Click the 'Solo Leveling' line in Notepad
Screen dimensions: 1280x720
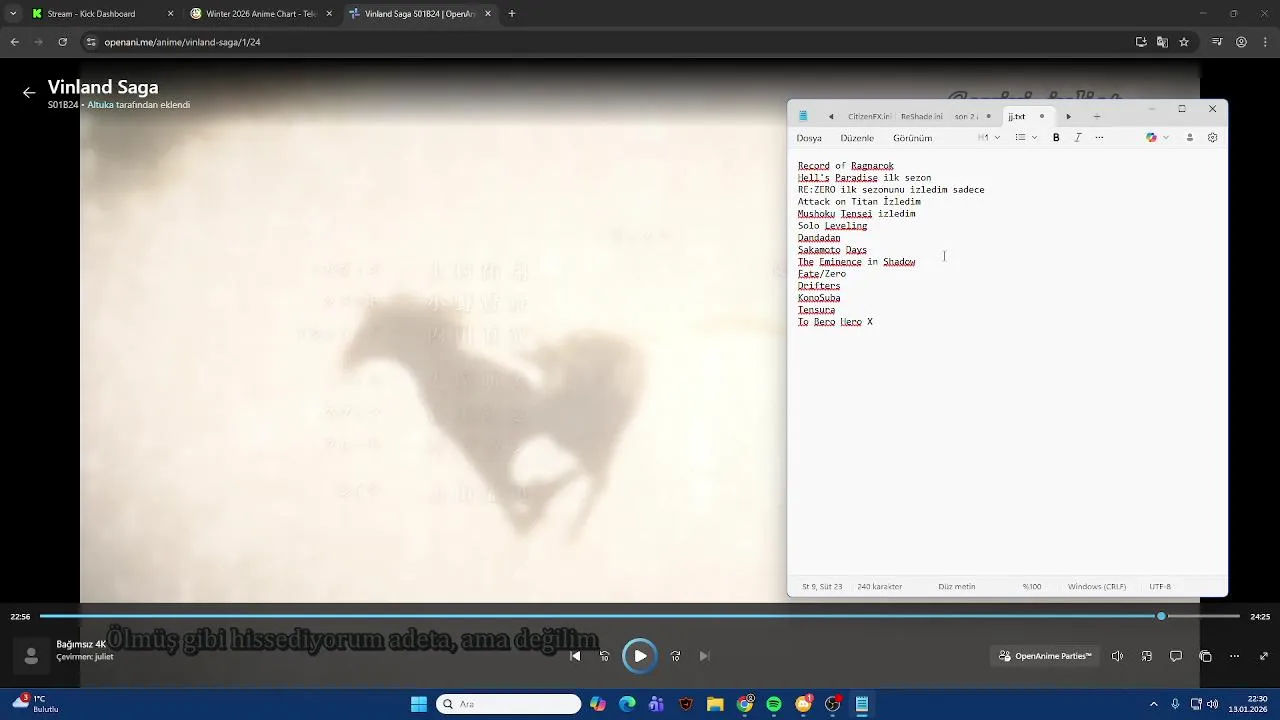tap(832, 226)
